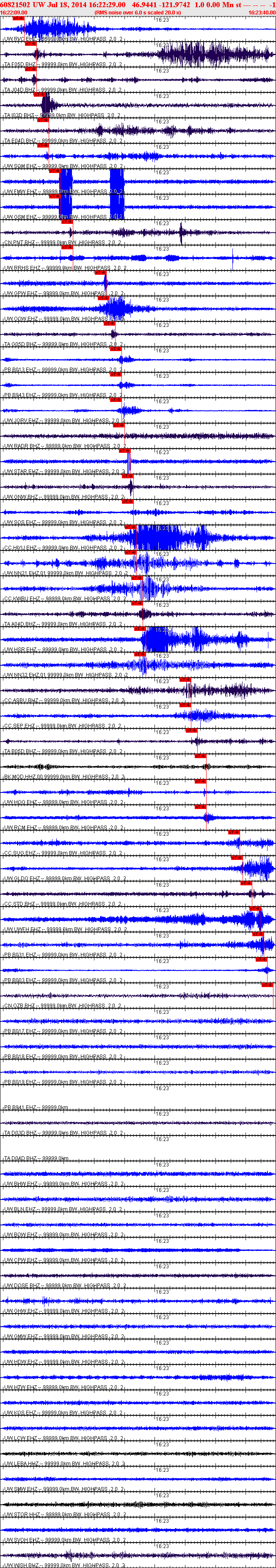Select station label PB B031 EHZ
The width and height of the screenshot is (276, 1568).
pos(21,955)
